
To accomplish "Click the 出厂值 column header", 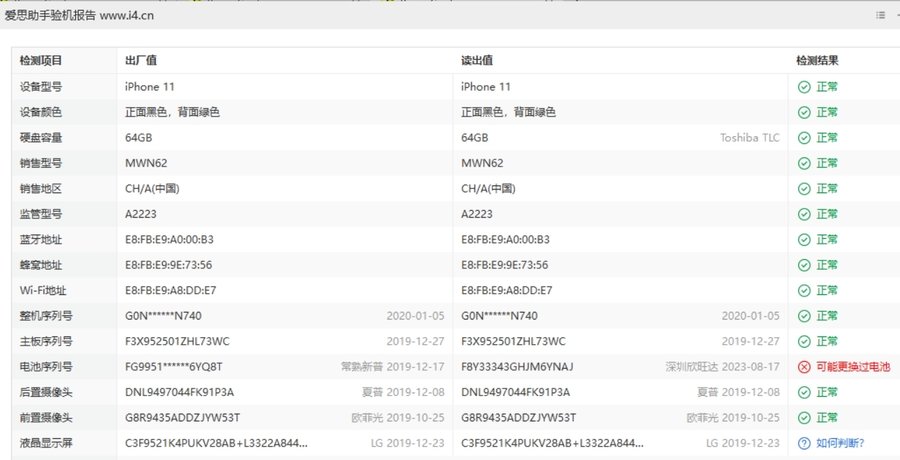I will [x=141, y=60].
